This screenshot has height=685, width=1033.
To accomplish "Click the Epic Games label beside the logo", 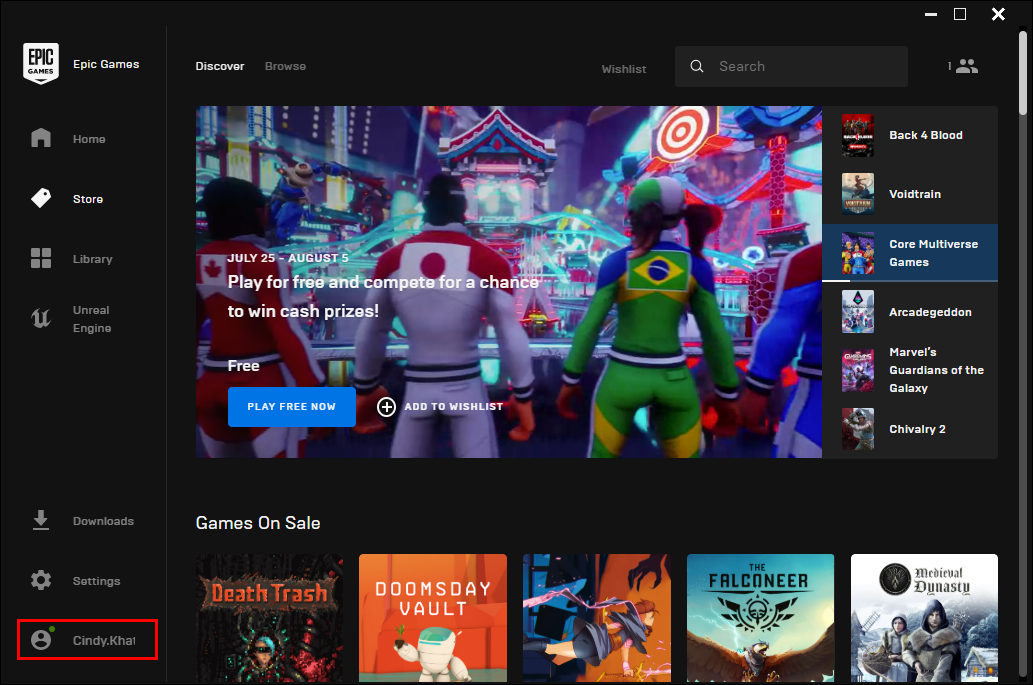I will 106,65.
